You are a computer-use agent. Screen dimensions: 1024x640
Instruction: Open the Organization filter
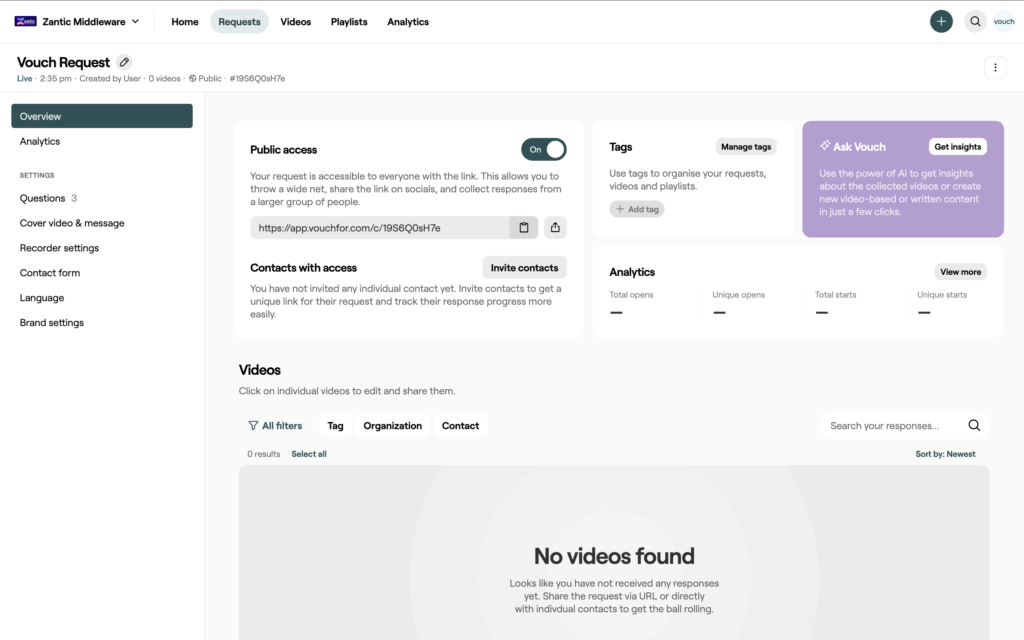(392, 426)
